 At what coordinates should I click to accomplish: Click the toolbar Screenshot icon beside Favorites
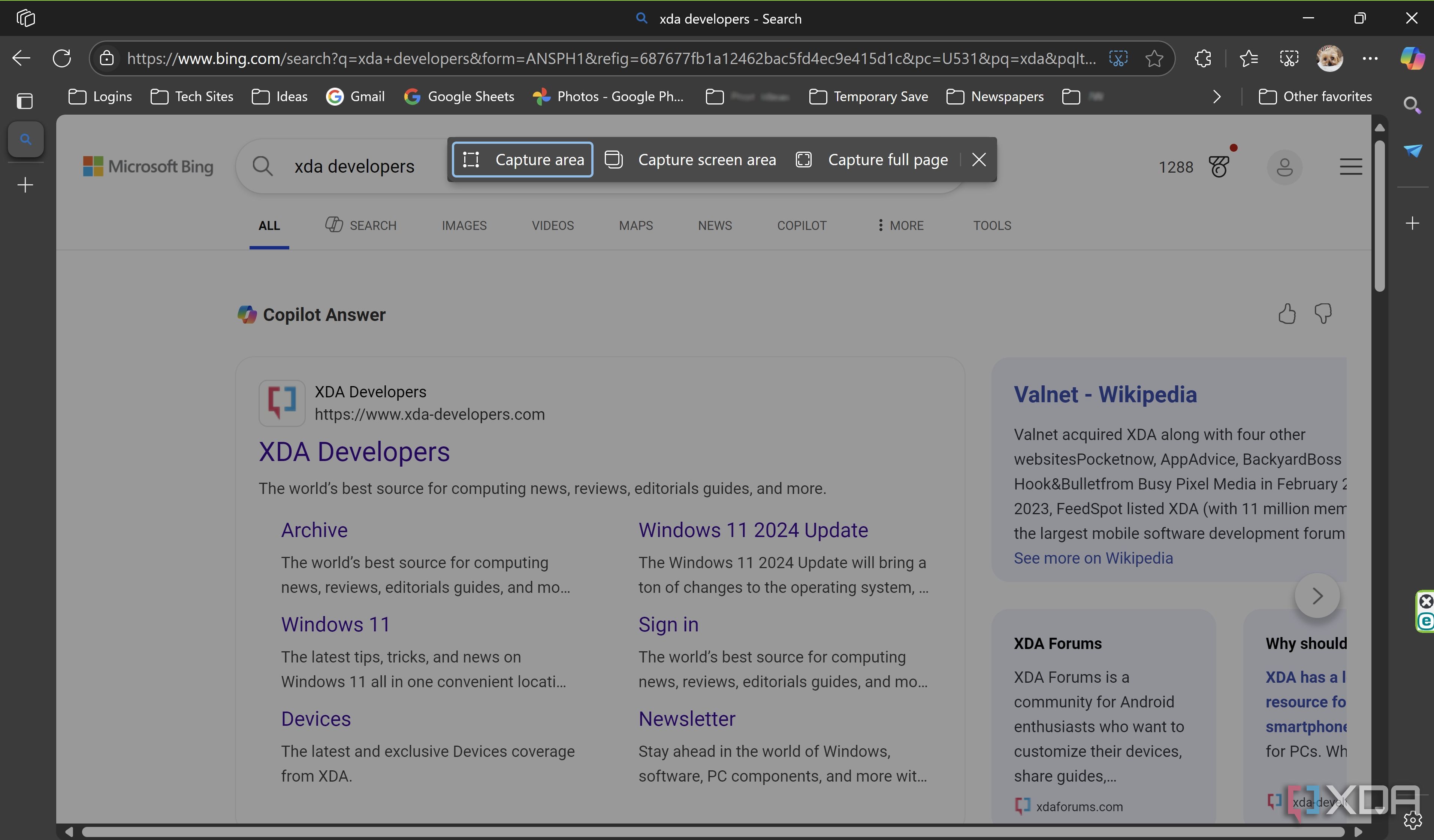pyautogui.click(x=1289, y=58)
